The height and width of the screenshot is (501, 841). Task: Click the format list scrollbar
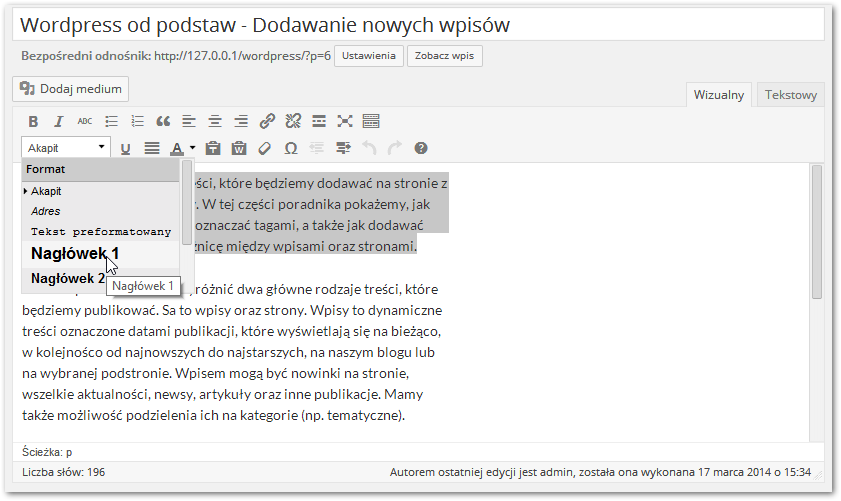click(187, 203)
